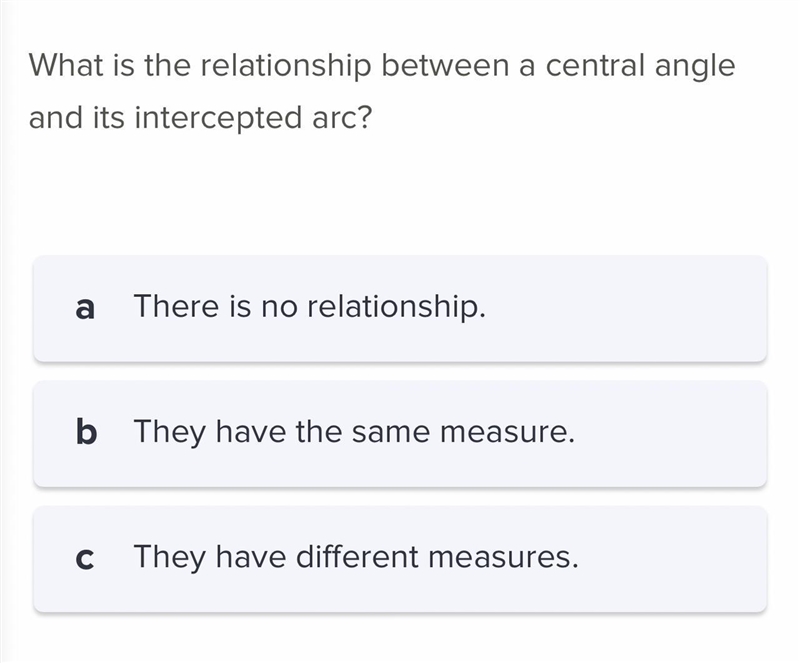Choose option b answer card
This screenshot has height=663, width=800.
click(400, 434)
